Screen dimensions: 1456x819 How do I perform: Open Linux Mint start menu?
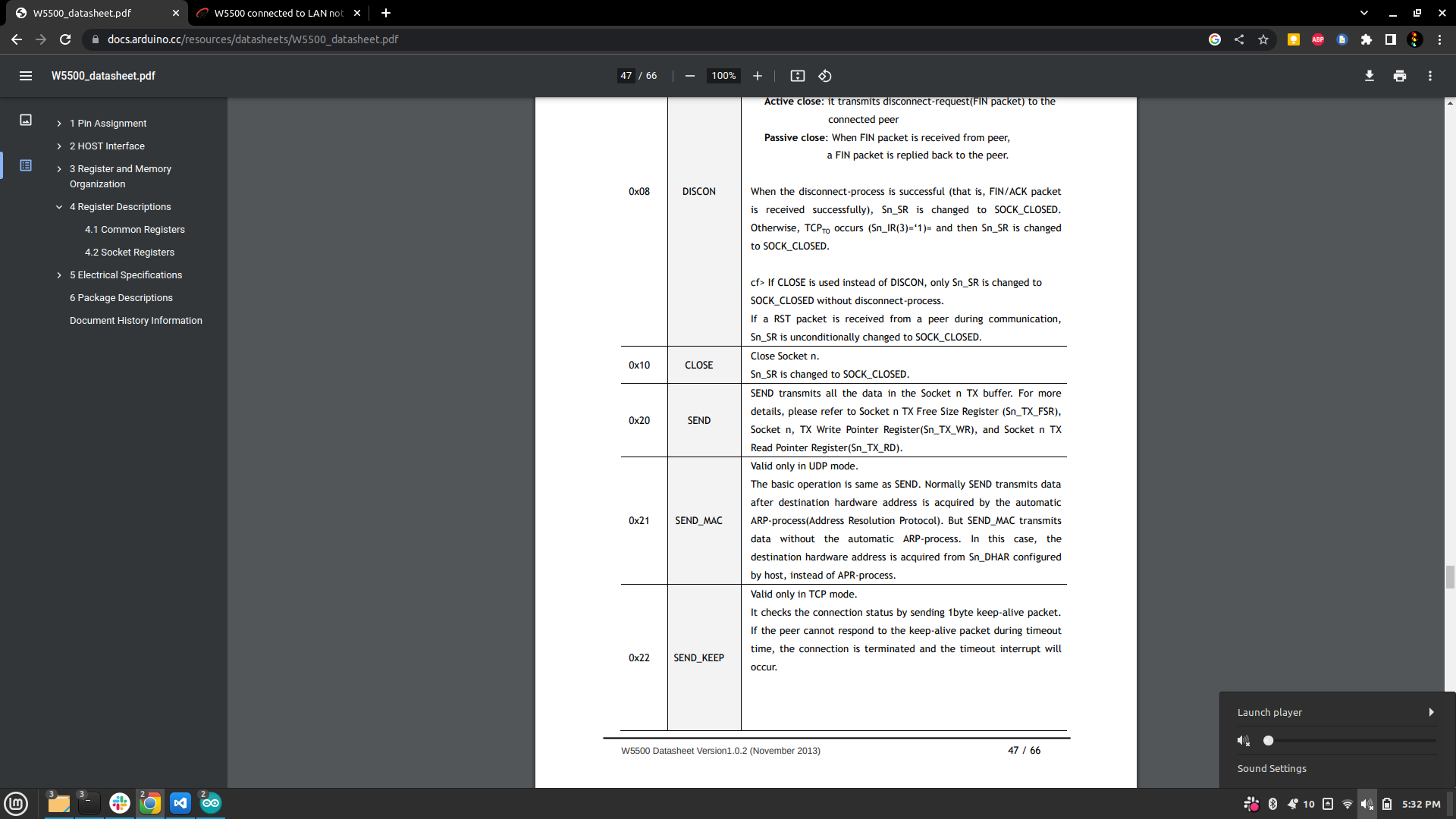click(16, 803)
